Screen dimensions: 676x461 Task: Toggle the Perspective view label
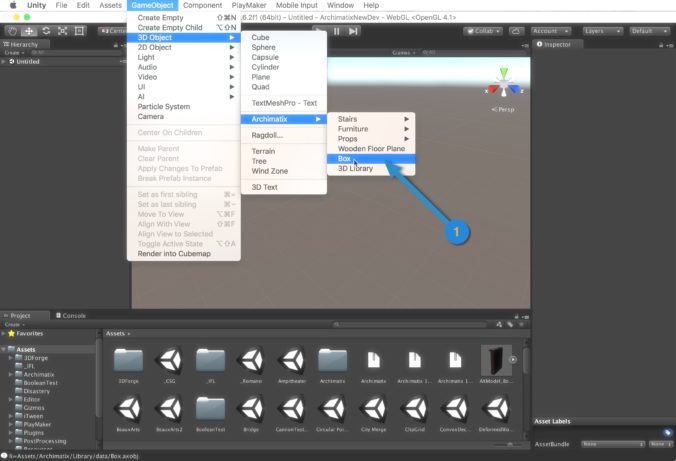pos(503,109)
